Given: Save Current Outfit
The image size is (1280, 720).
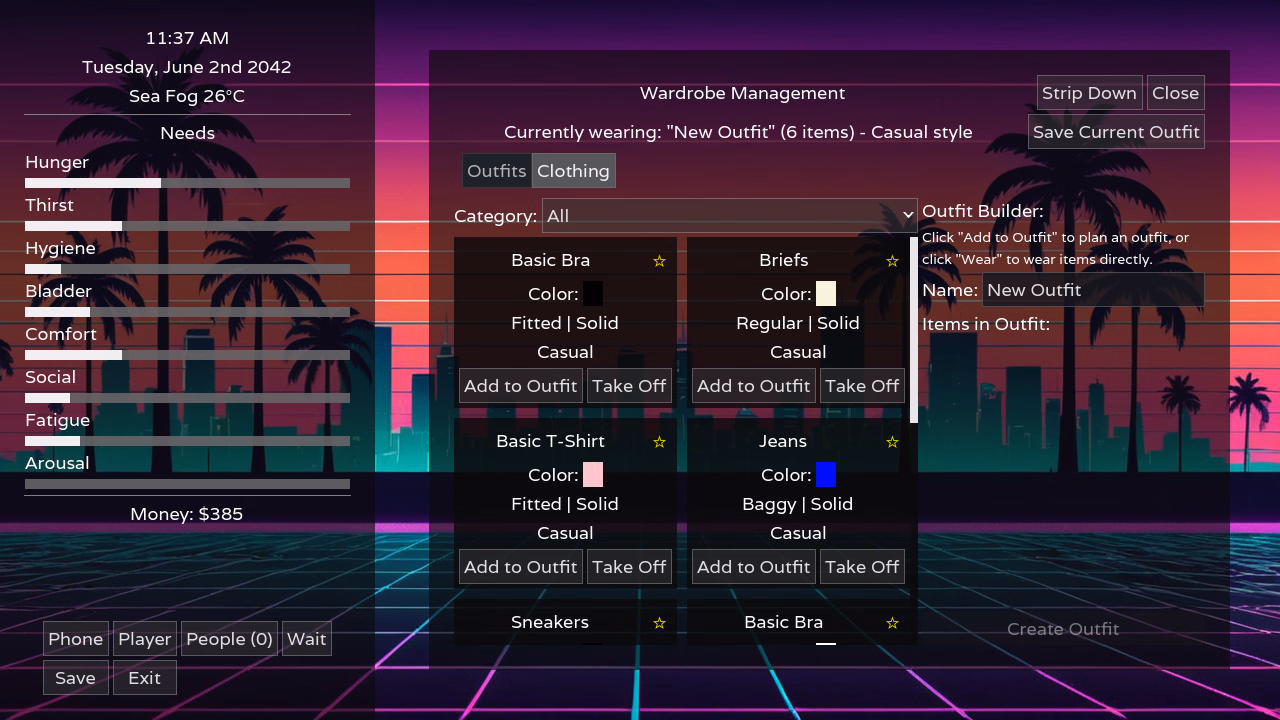Looking at the screenshot, I should tap(1116, 132).
